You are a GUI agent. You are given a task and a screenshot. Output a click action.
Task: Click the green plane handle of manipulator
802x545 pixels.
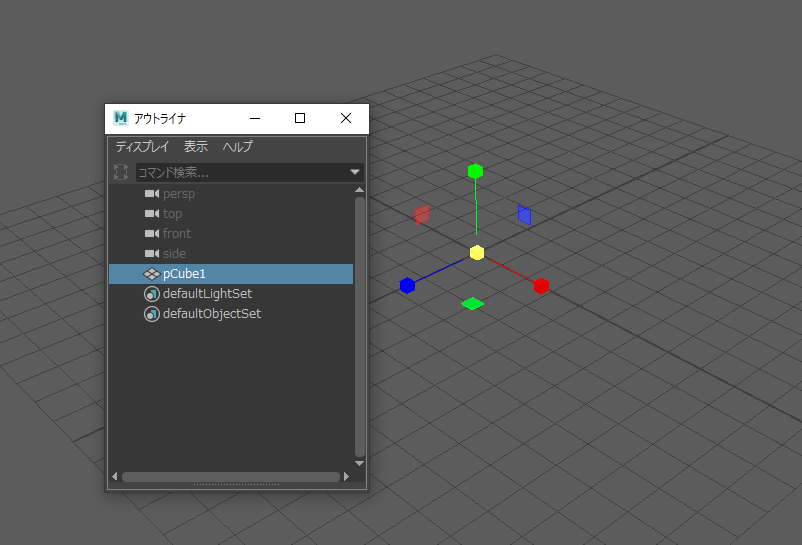472,304
